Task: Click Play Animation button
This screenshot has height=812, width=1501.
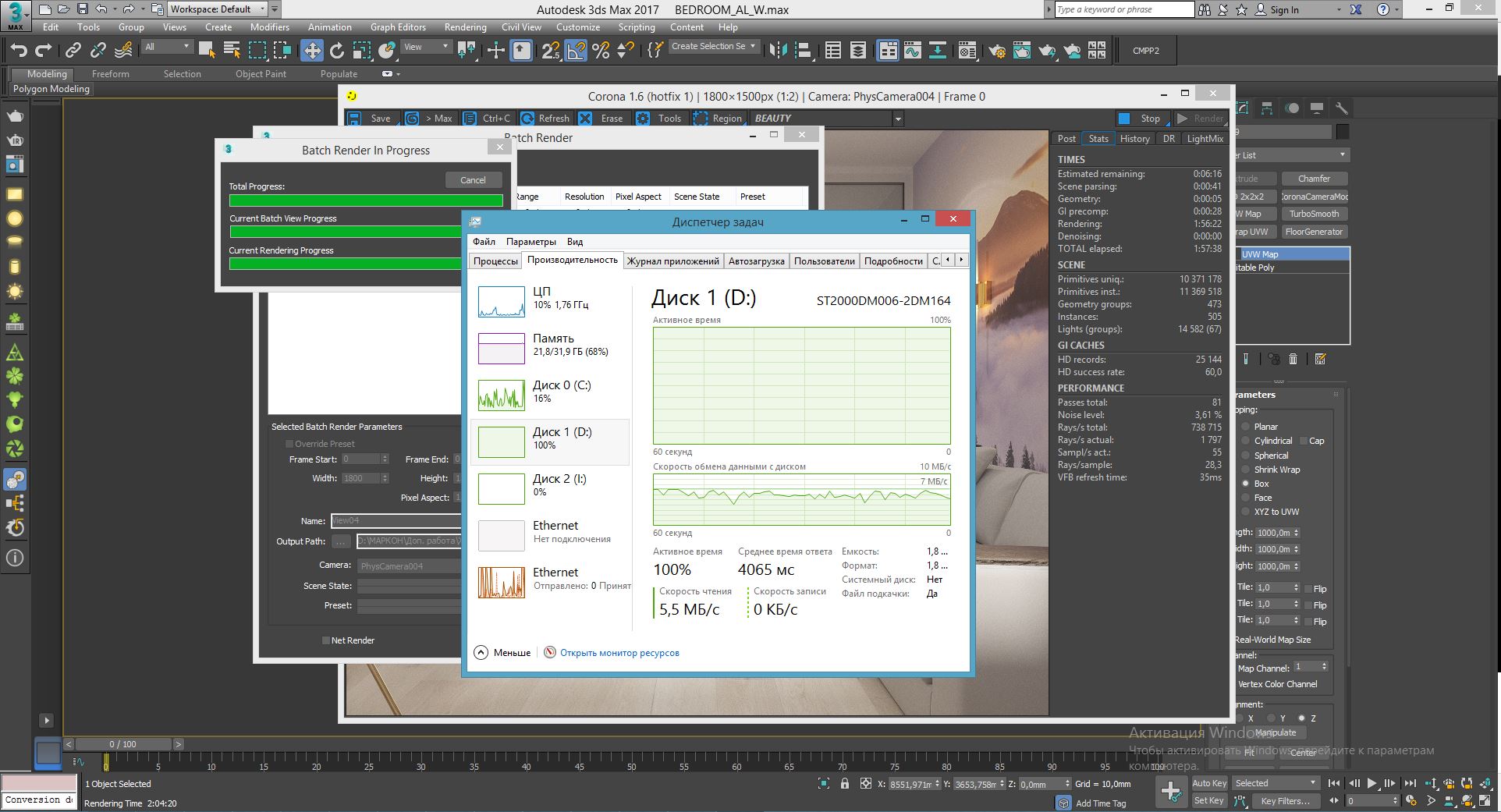Action: [x=1371, y=784]
